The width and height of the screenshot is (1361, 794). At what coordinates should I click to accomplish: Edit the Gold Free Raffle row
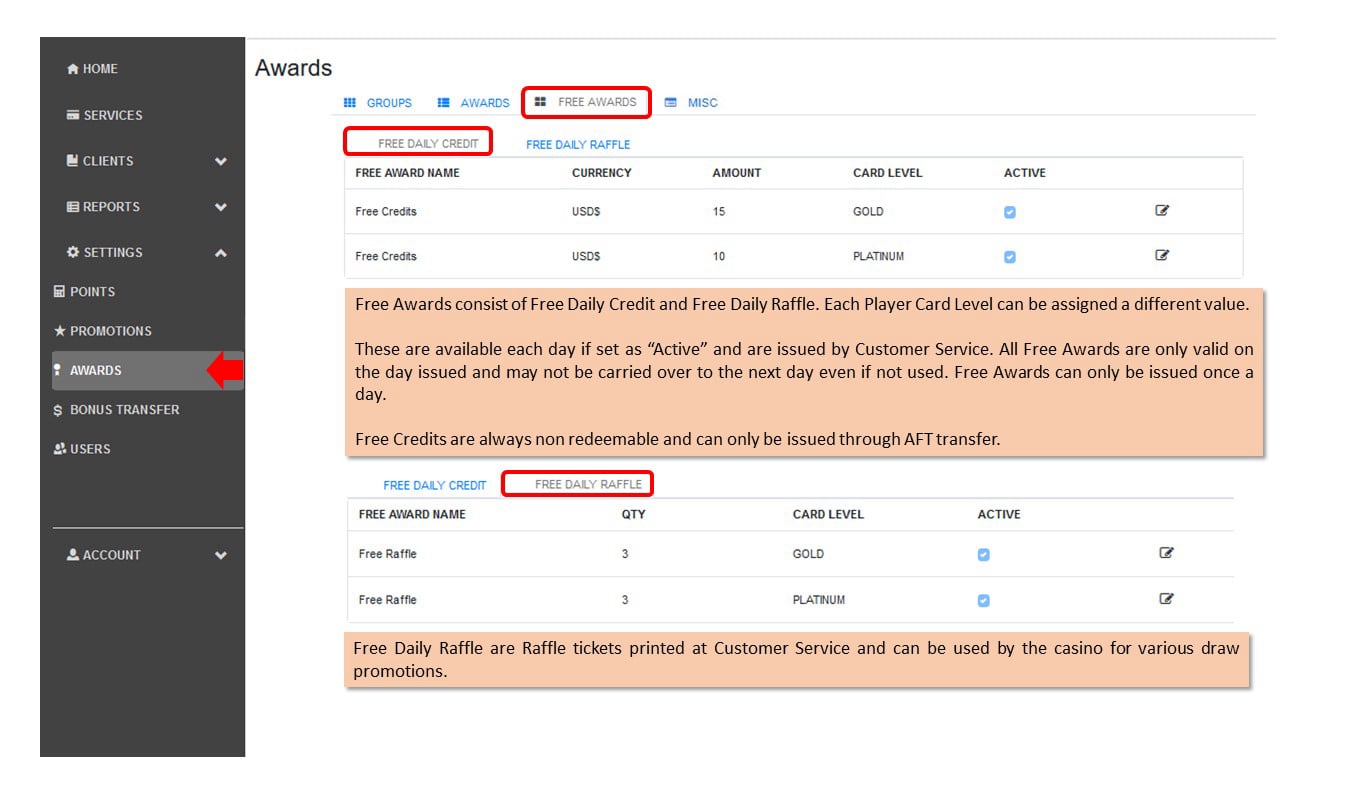click(1166, 552)
